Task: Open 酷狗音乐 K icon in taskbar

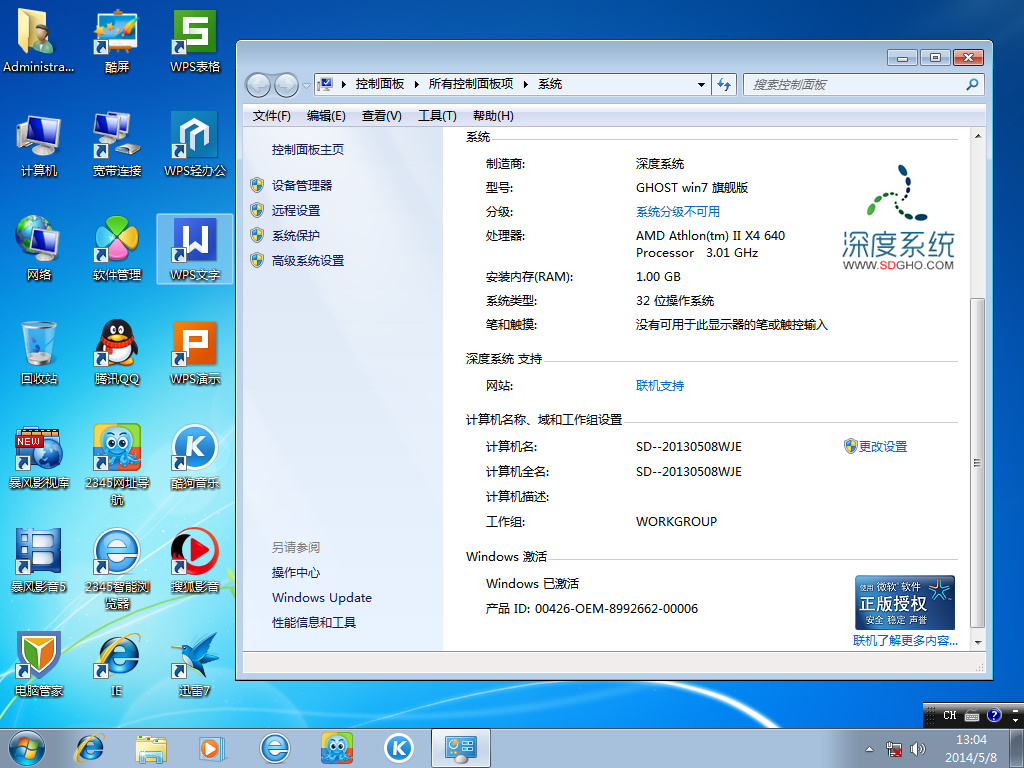Action: pyautogui.click(x=399, y=748)
